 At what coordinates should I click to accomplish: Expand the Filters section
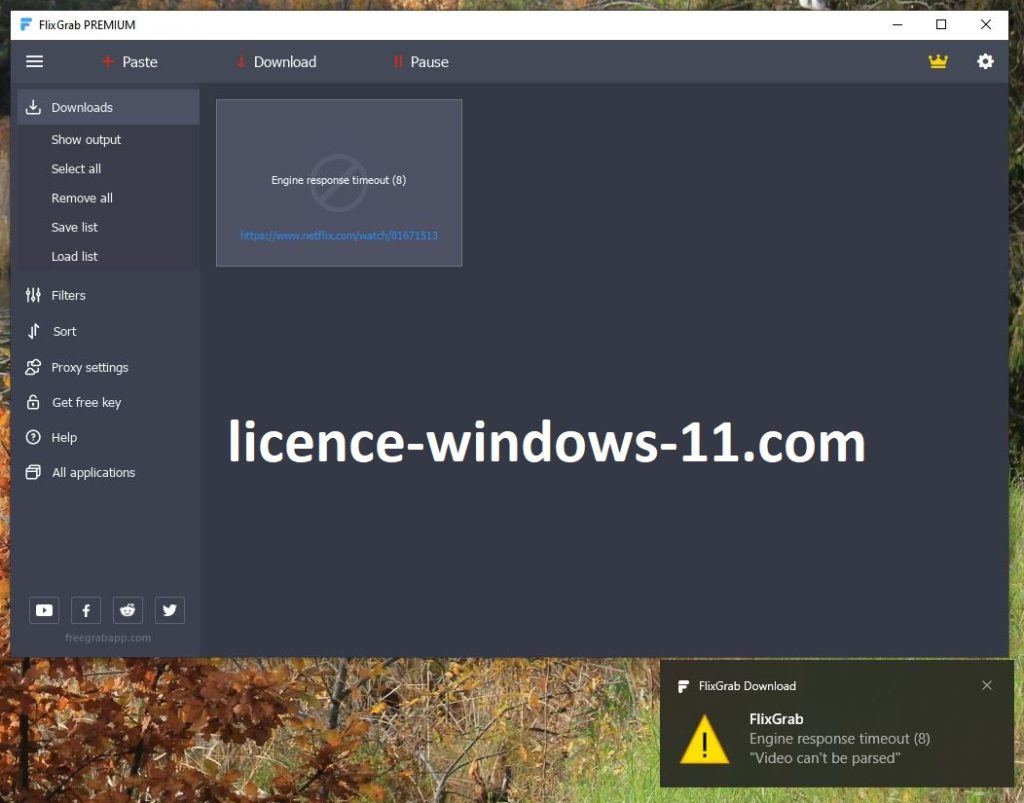tap(68, 295)
